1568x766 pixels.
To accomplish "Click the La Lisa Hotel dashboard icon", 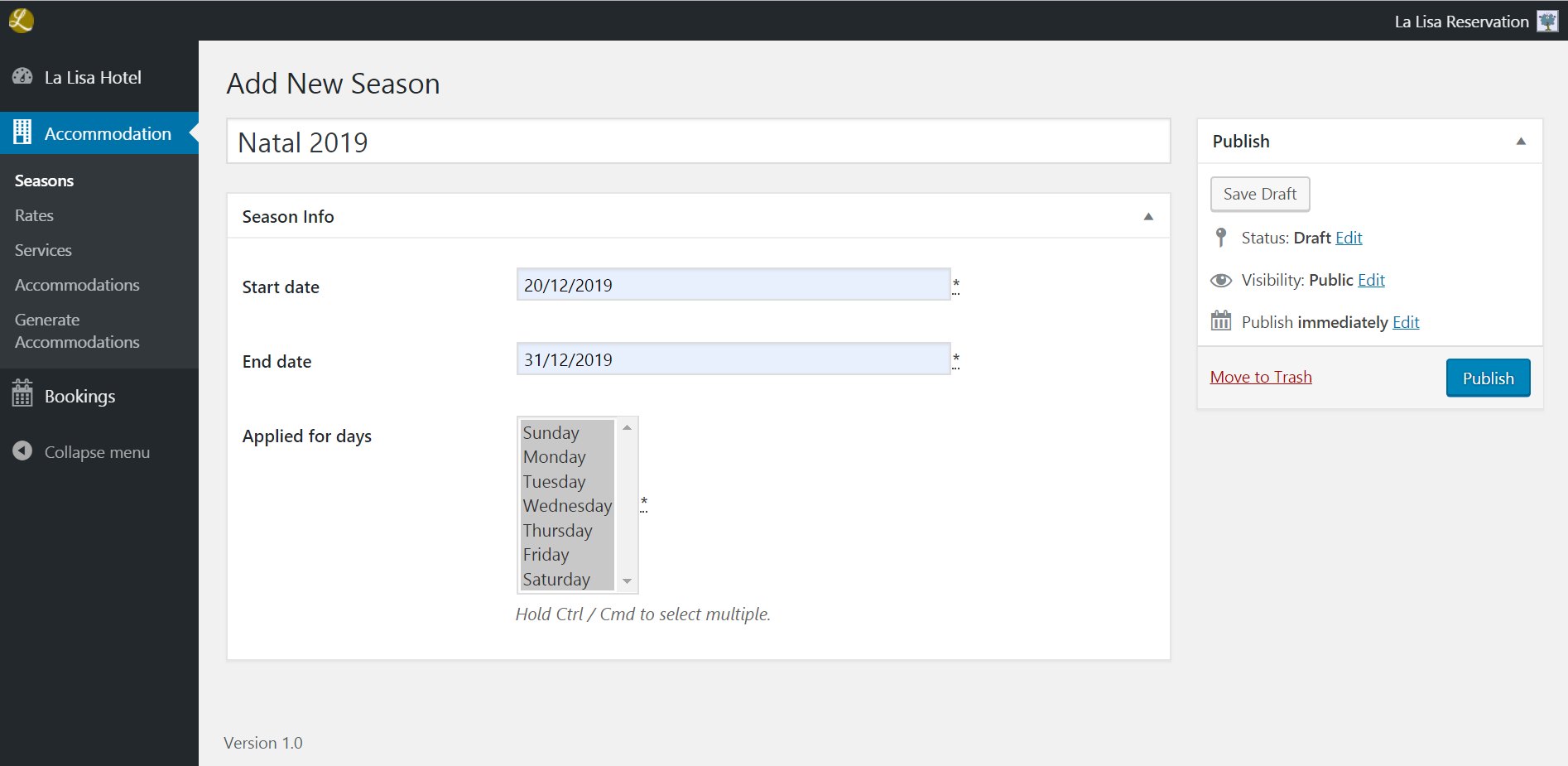I will pos(22,77).
